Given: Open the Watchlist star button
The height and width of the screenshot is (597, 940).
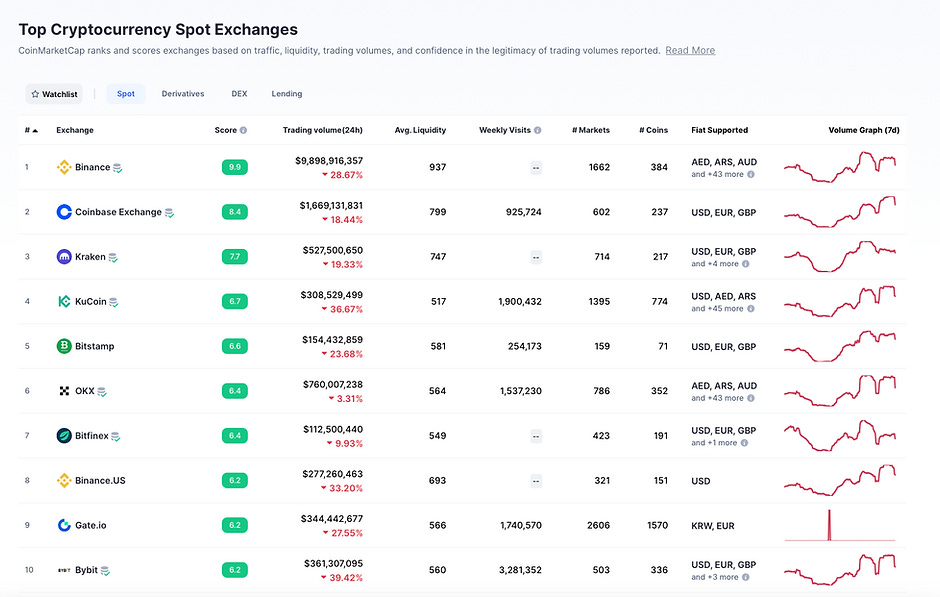Looking at the screenshot, I should tap(54, 94).
